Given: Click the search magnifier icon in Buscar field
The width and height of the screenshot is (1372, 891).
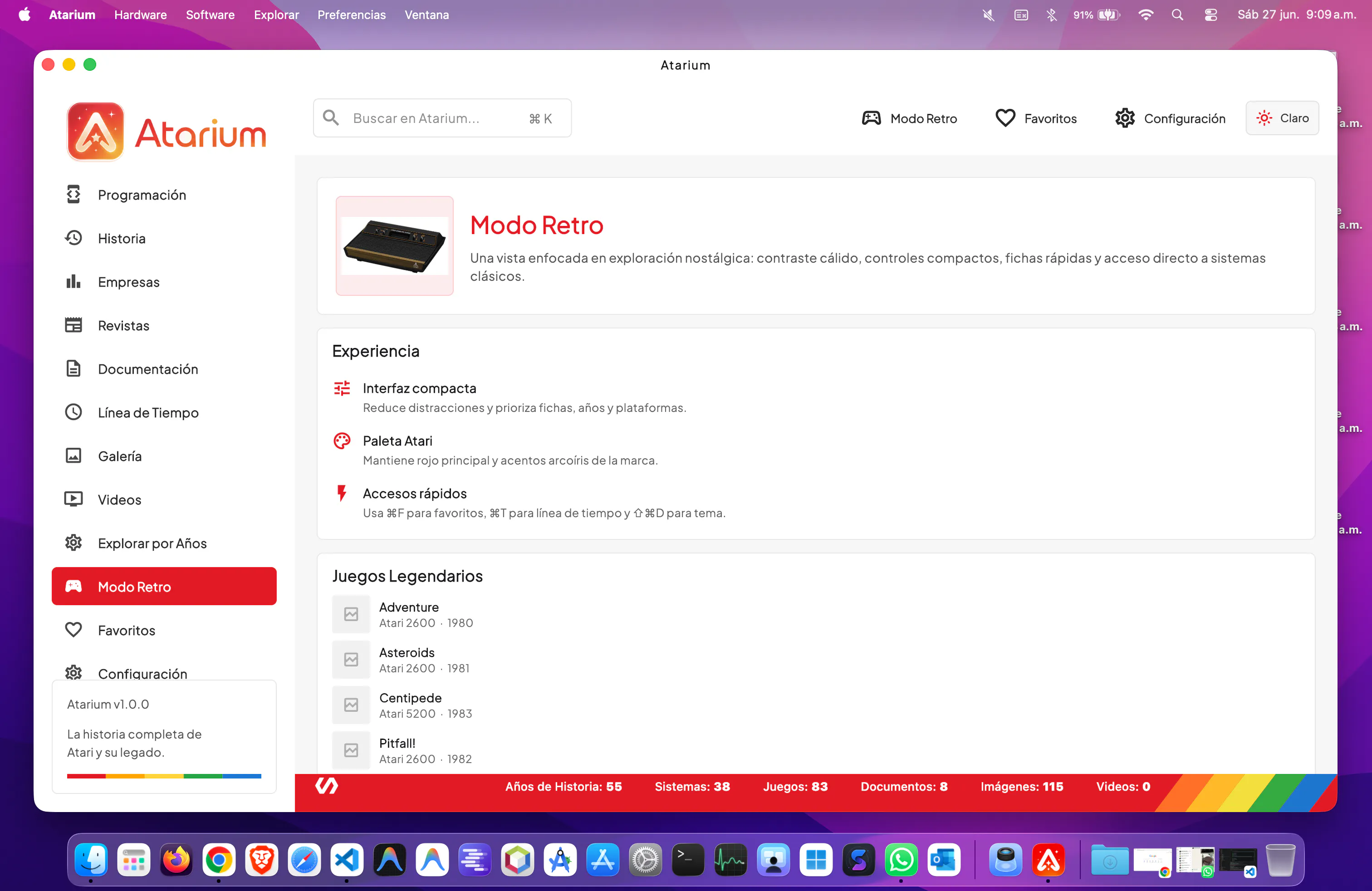Looking at the screenshot, I should click(331, 118).
